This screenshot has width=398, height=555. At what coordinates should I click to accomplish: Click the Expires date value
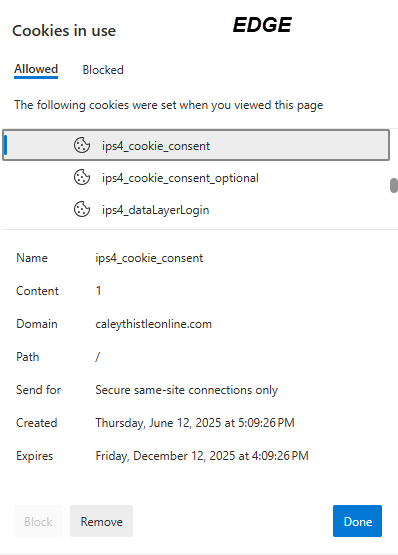[x=202, y=456]
